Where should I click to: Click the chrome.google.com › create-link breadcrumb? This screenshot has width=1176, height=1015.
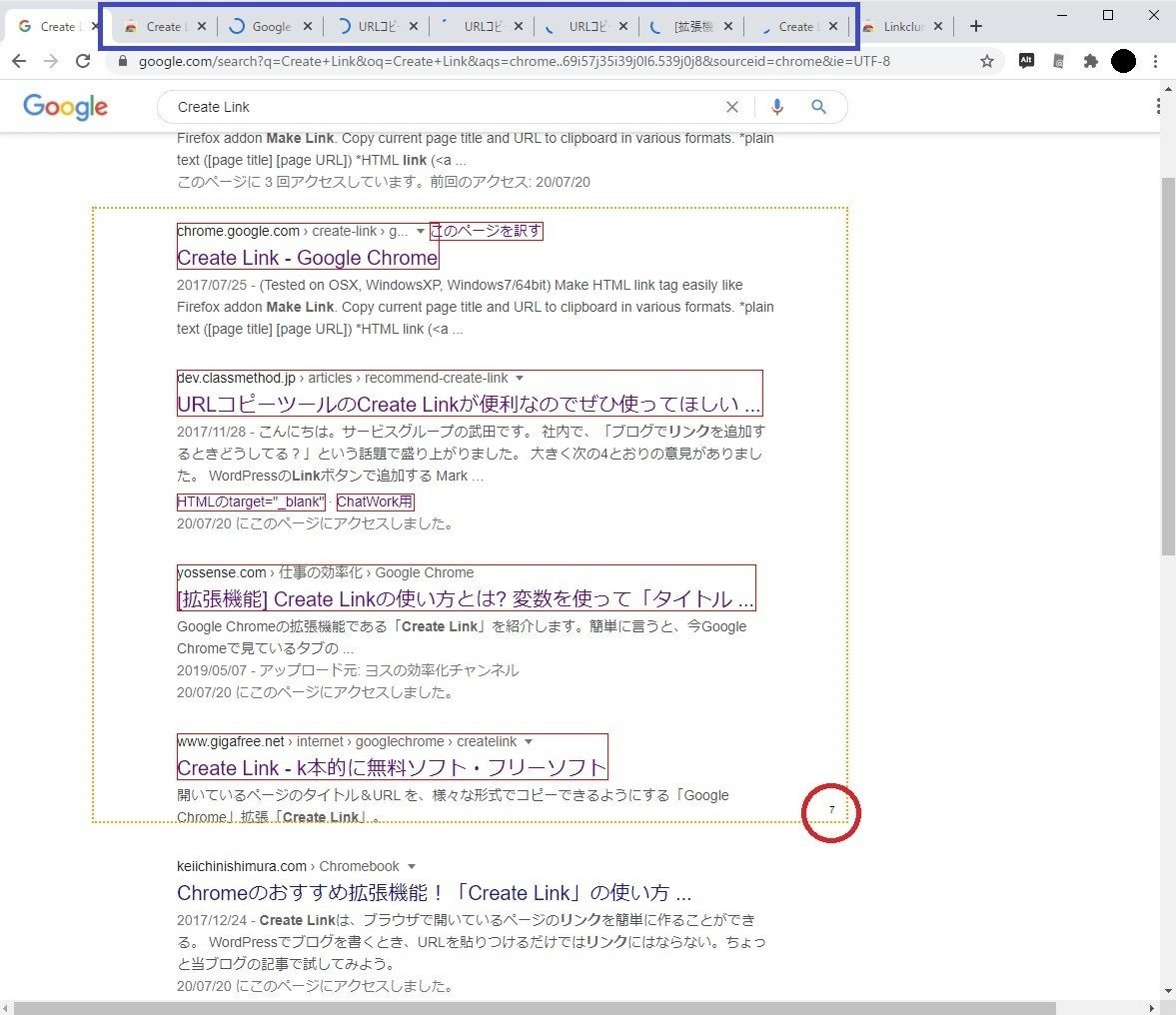(293, 231)
